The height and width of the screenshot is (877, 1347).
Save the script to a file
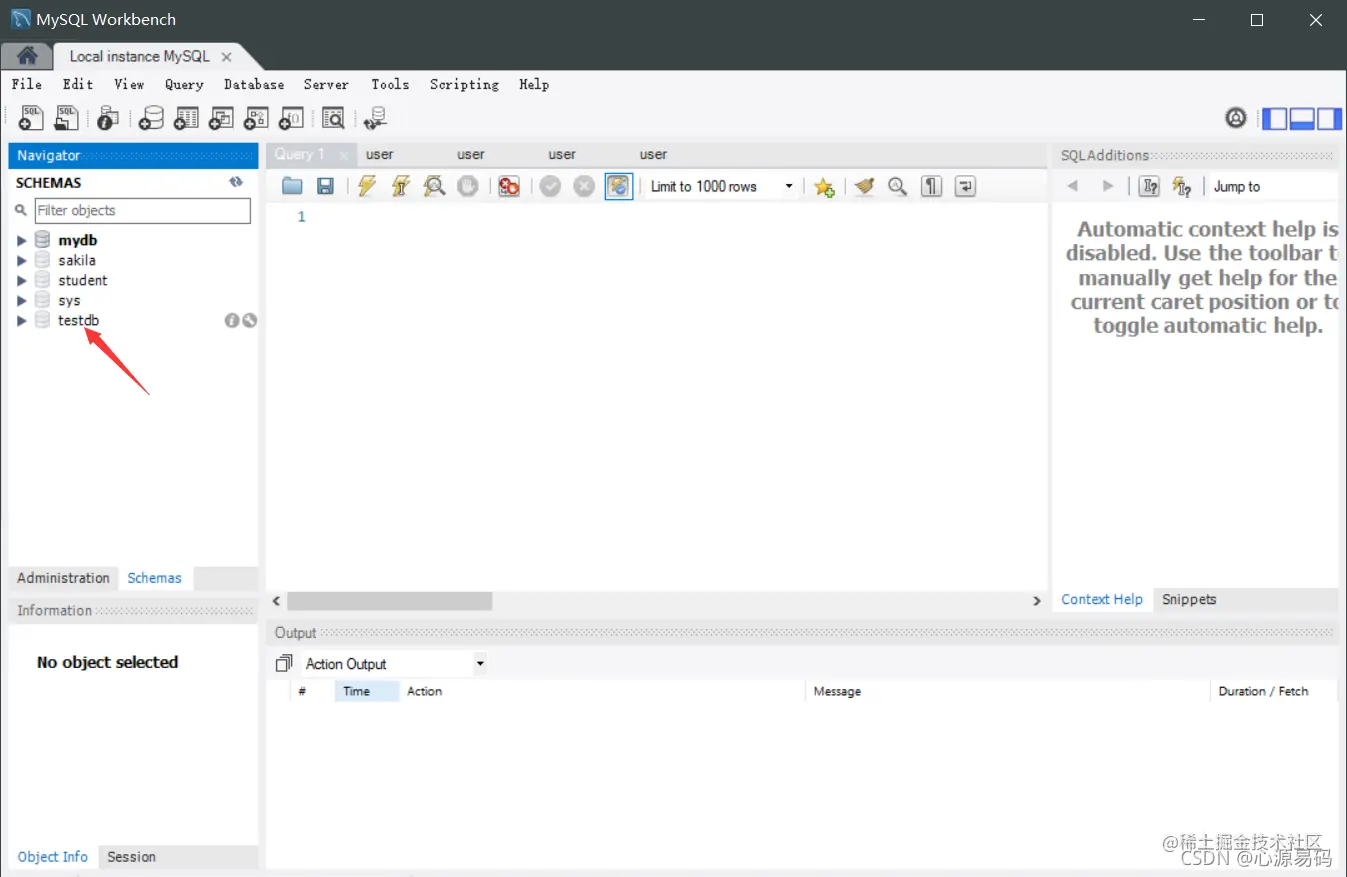pos(325,186)
